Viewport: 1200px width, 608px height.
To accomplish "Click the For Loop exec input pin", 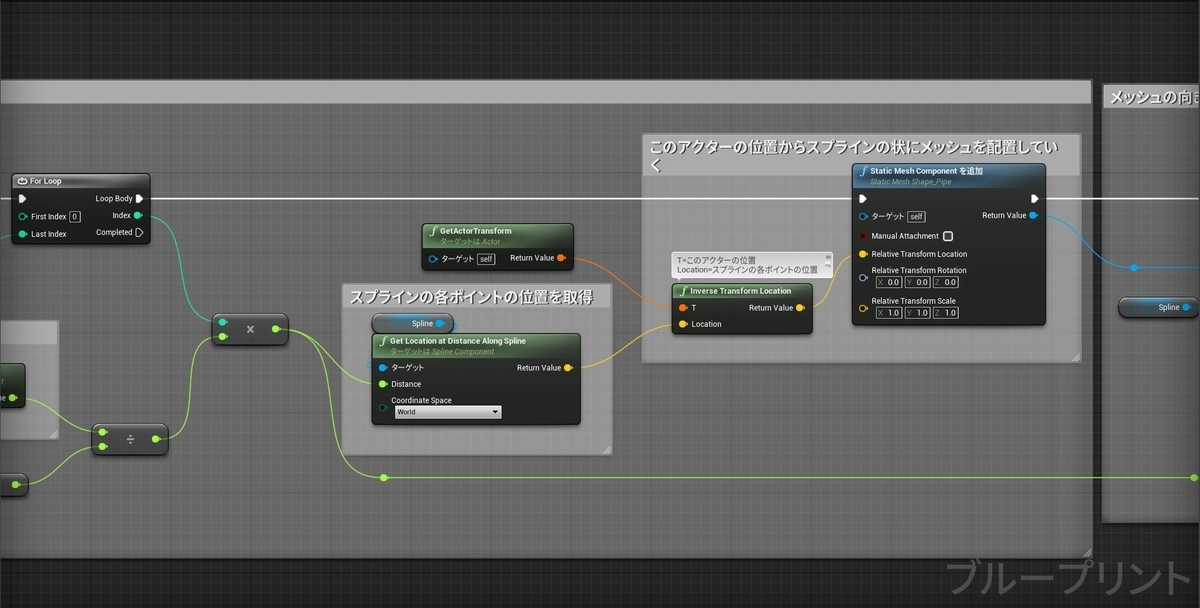I will [x=23, y=198].
